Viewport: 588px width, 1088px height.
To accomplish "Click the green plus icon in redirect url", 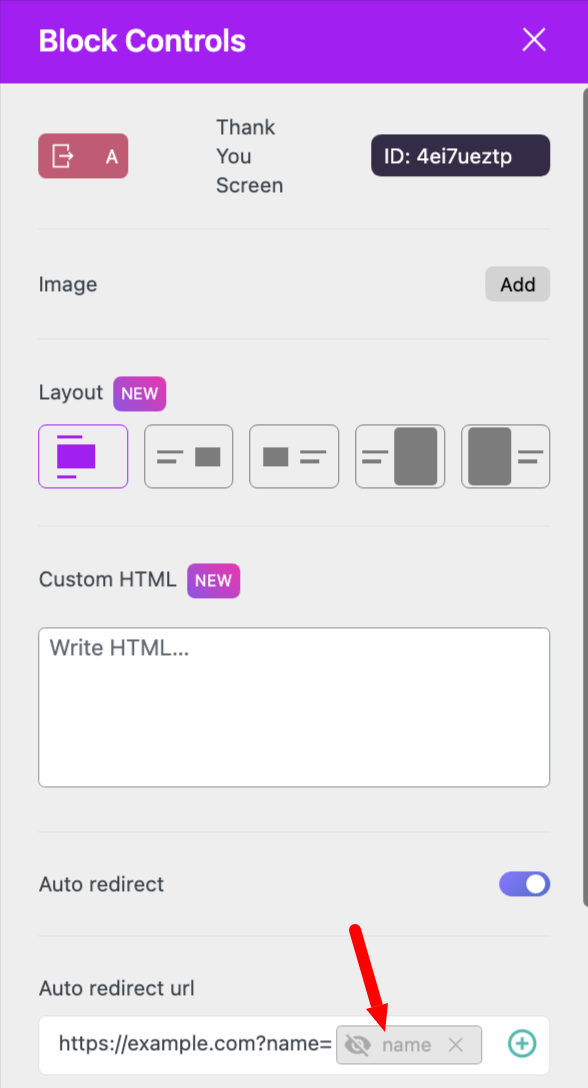I will tap(522, 1043).
